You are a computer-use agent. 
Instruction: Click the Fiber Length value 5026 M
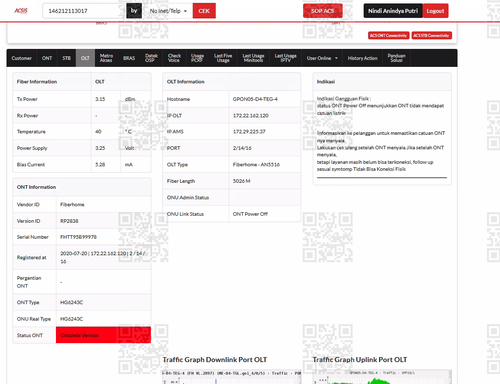pyautogui.click(x=242, y=181)
